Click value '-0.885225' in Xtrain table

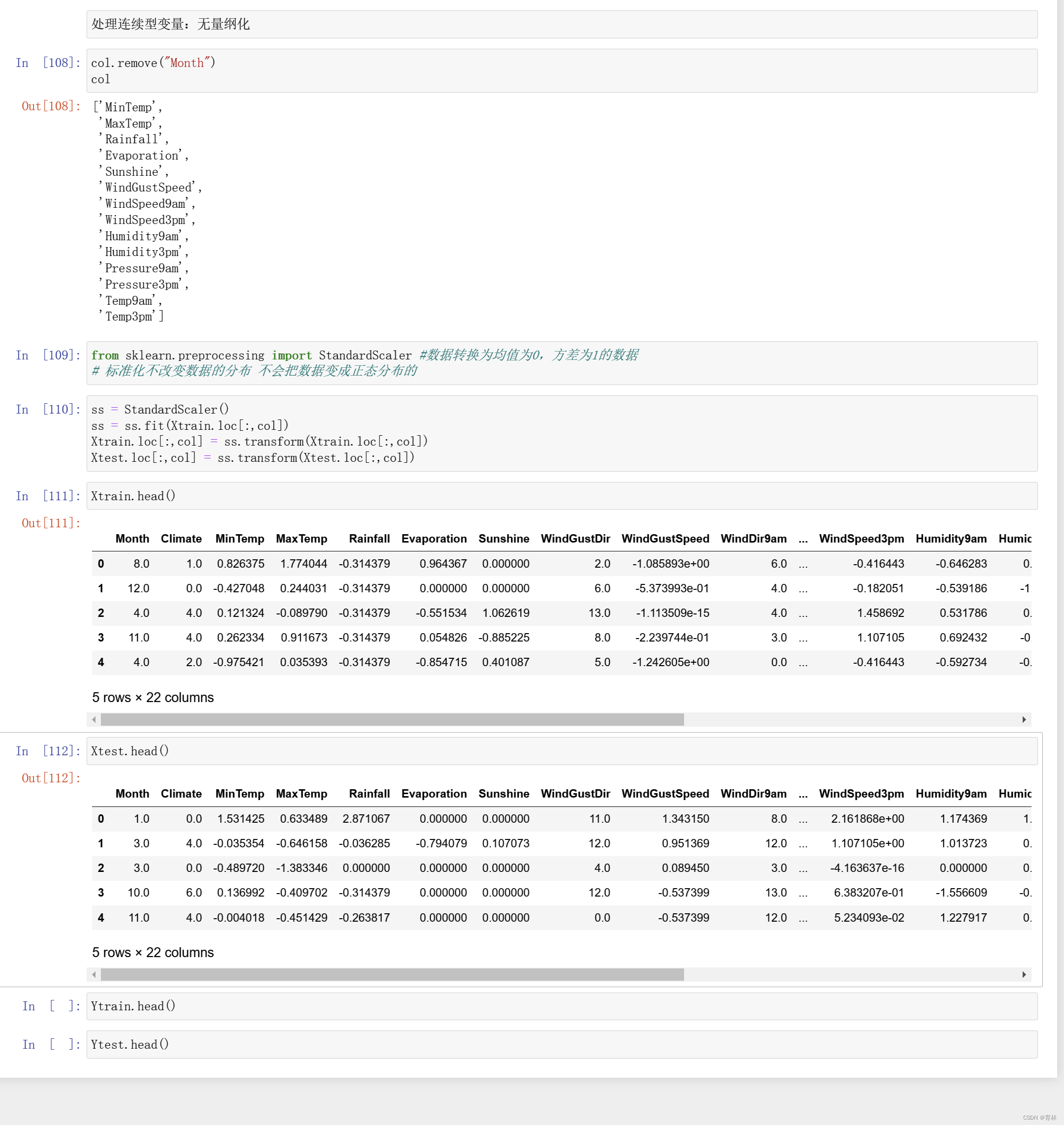coord(503,638)
